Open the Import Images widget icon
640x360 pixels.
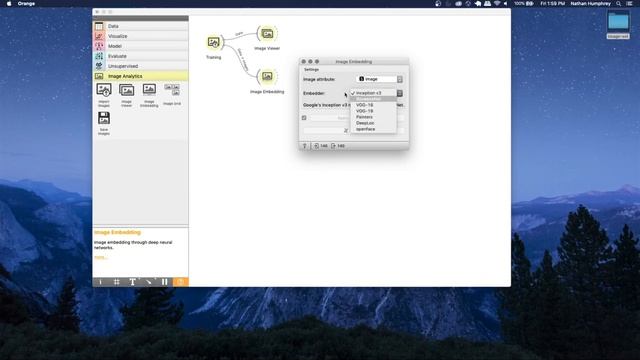(x=104, y=90)
